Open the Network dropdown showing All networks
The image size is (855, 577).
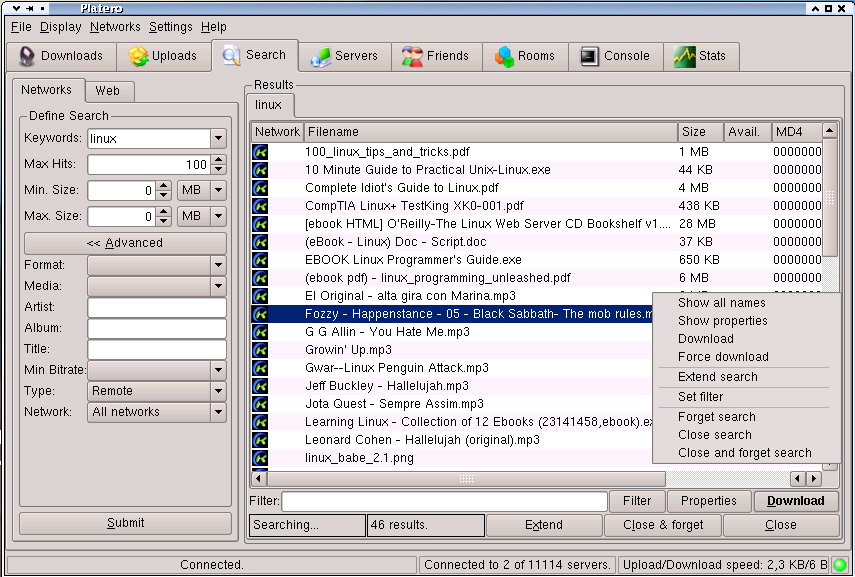(x=218, y=412)
